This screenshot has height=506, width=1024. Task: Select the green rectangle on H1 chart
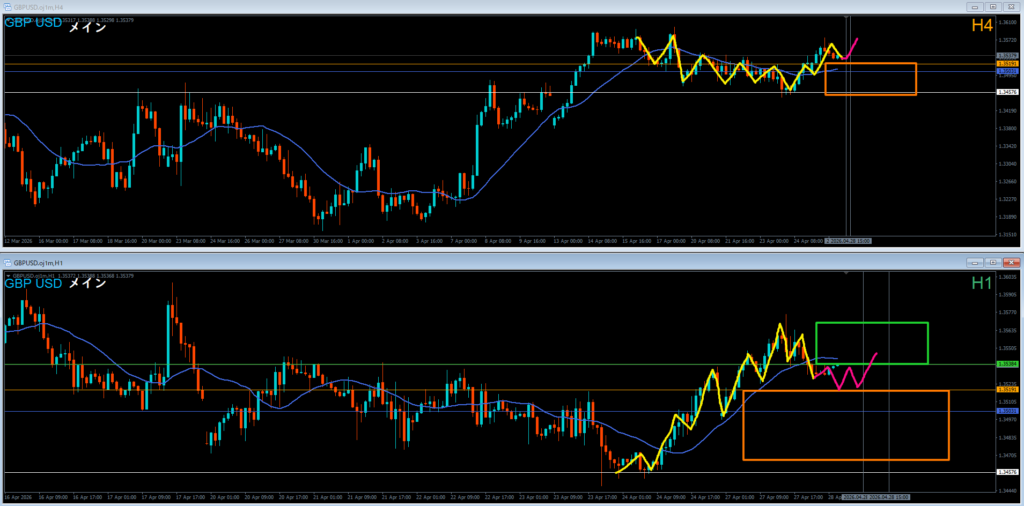[x=872, y=343]
